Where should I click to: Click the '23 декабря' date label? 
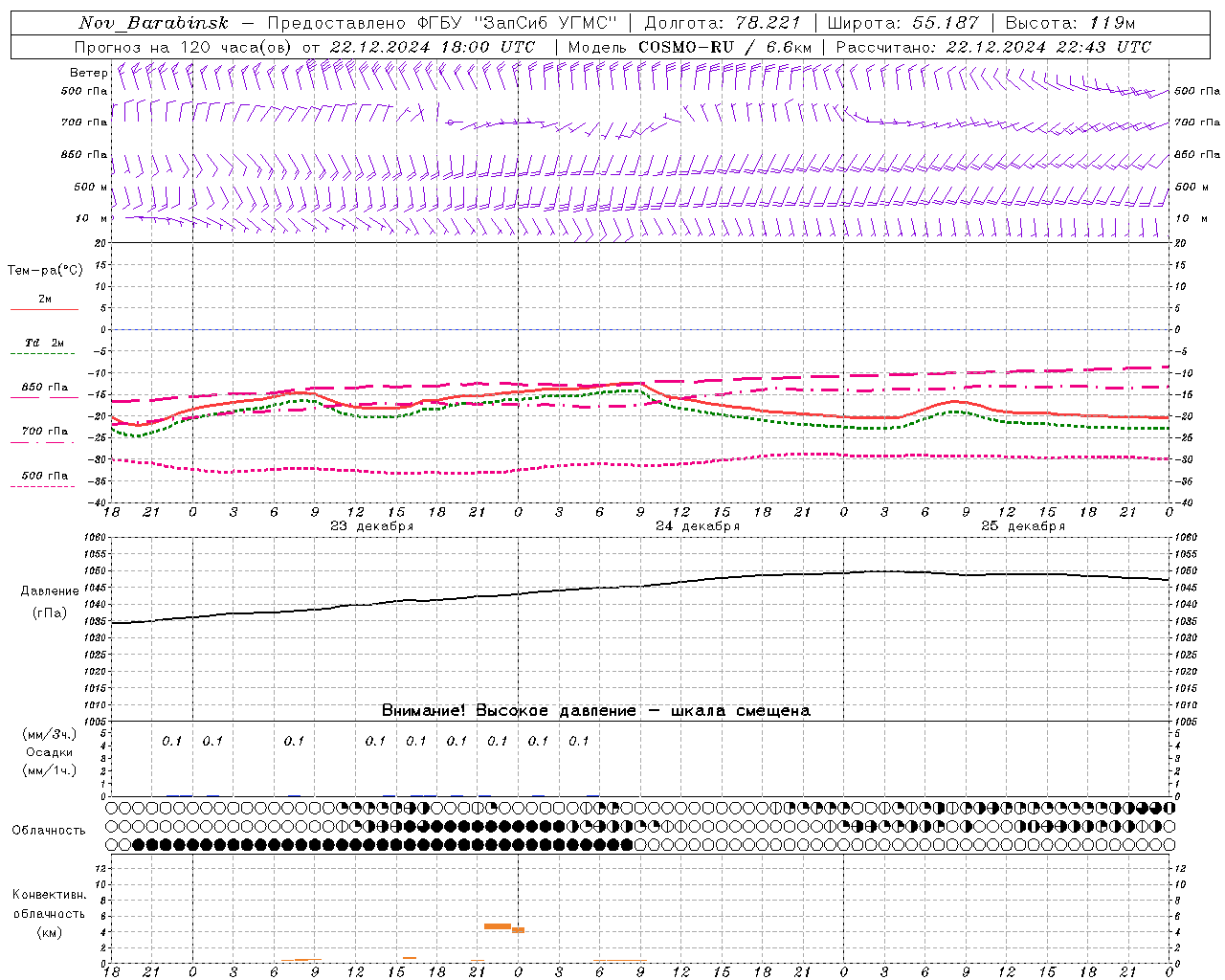click(371, 526)
